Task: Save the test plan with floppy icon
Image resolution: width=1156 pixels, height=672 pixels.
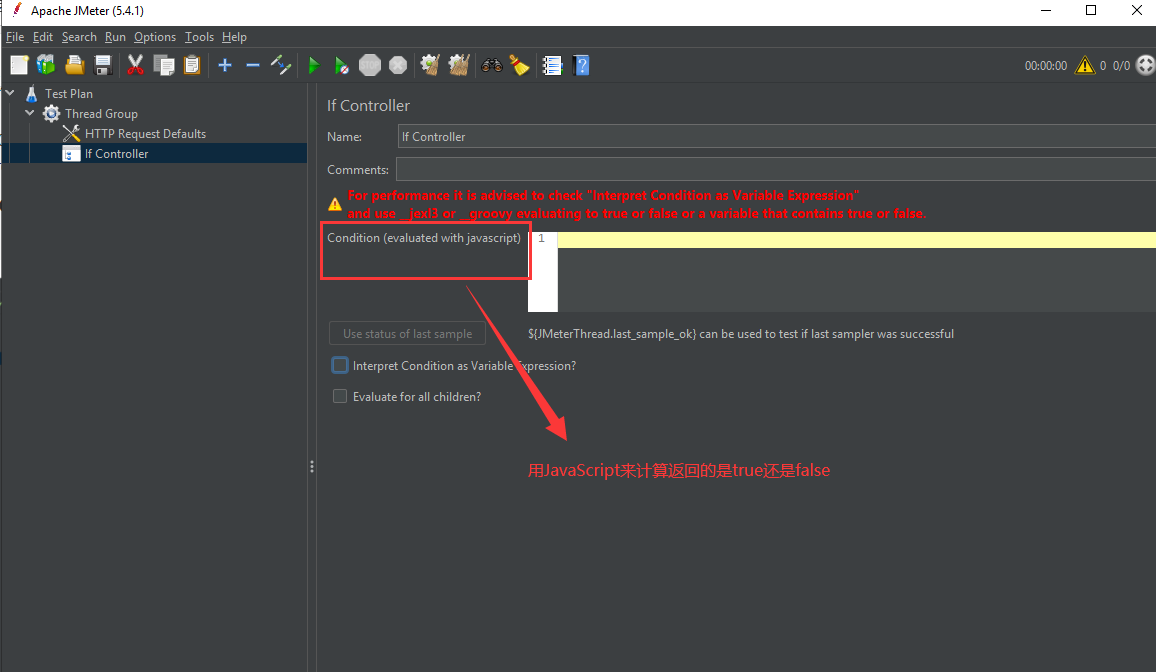Action: click(x=103, y=66)
